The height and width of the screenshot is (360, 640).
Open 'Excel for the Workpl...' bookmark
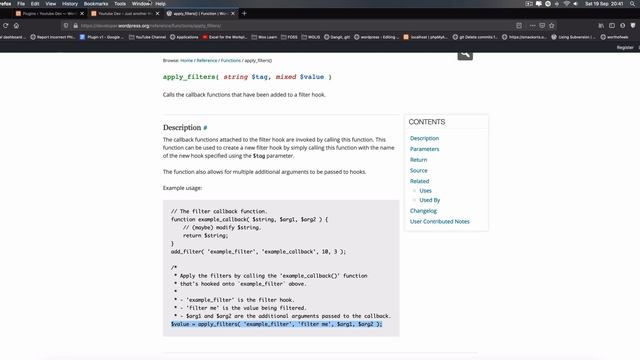(225, 37)
